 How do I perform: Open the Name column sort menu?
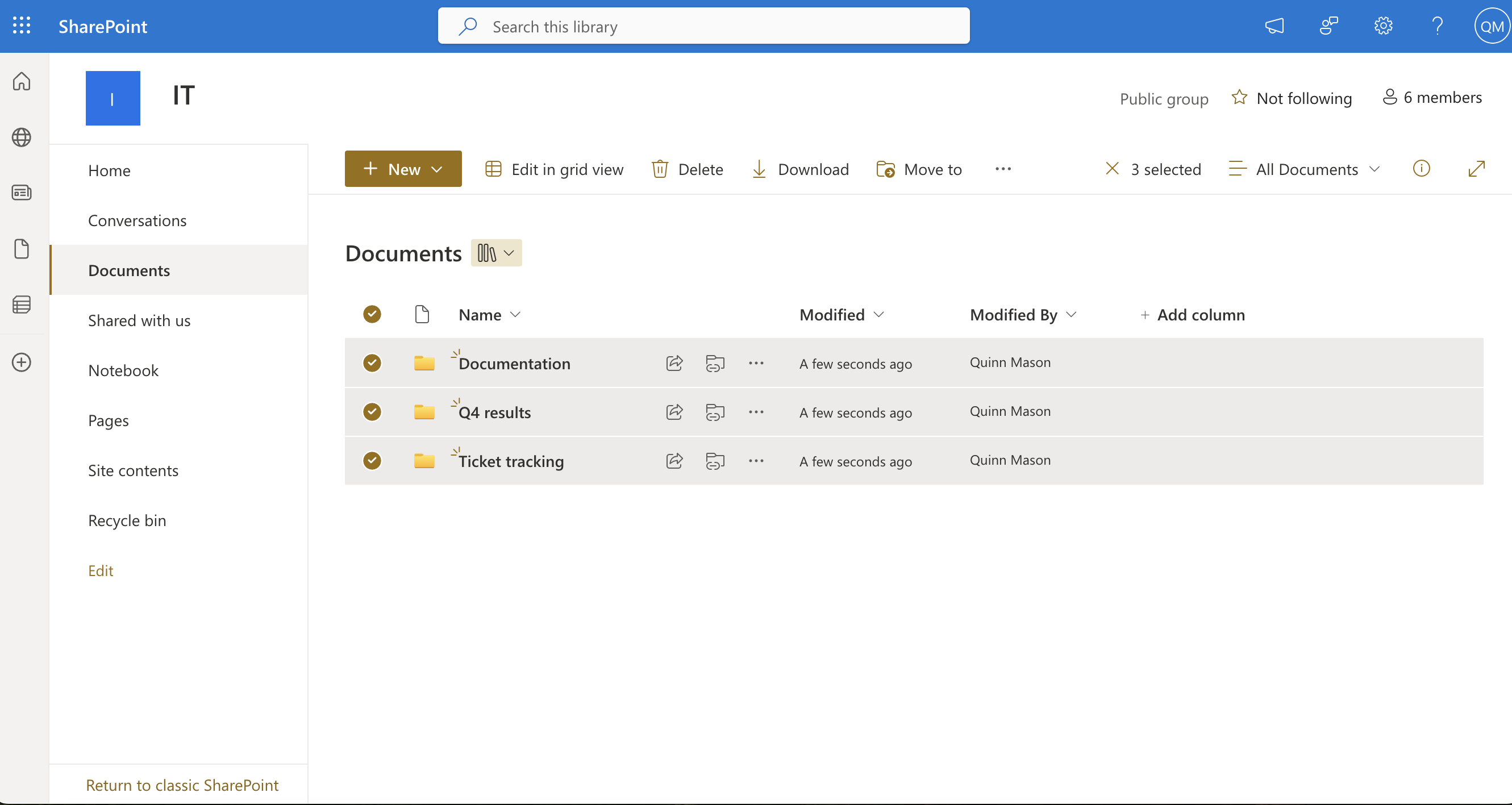(x=490, y=315)
